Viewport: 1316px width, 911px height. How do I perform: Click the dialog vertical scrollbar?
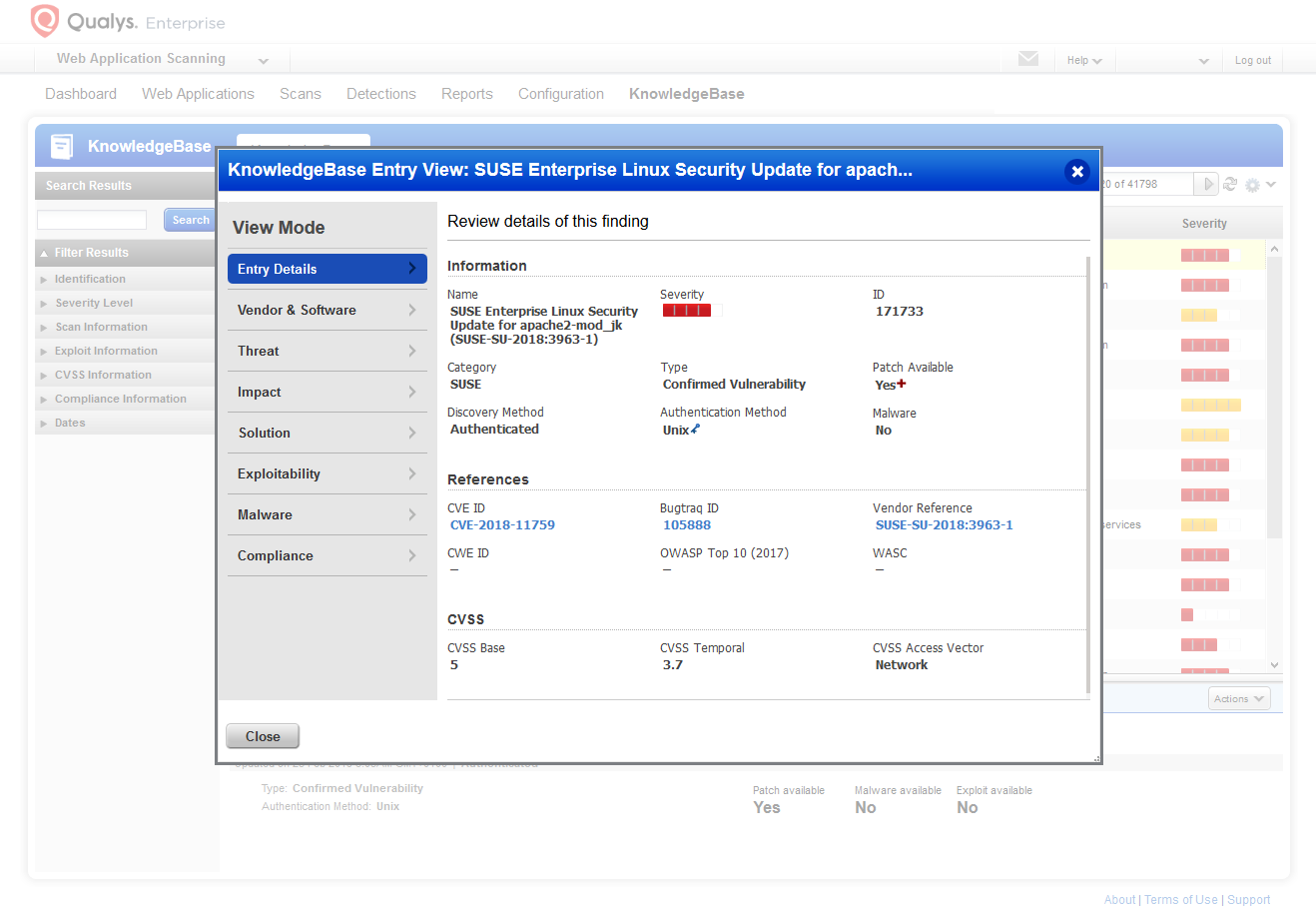click(x=1088, y=474)
